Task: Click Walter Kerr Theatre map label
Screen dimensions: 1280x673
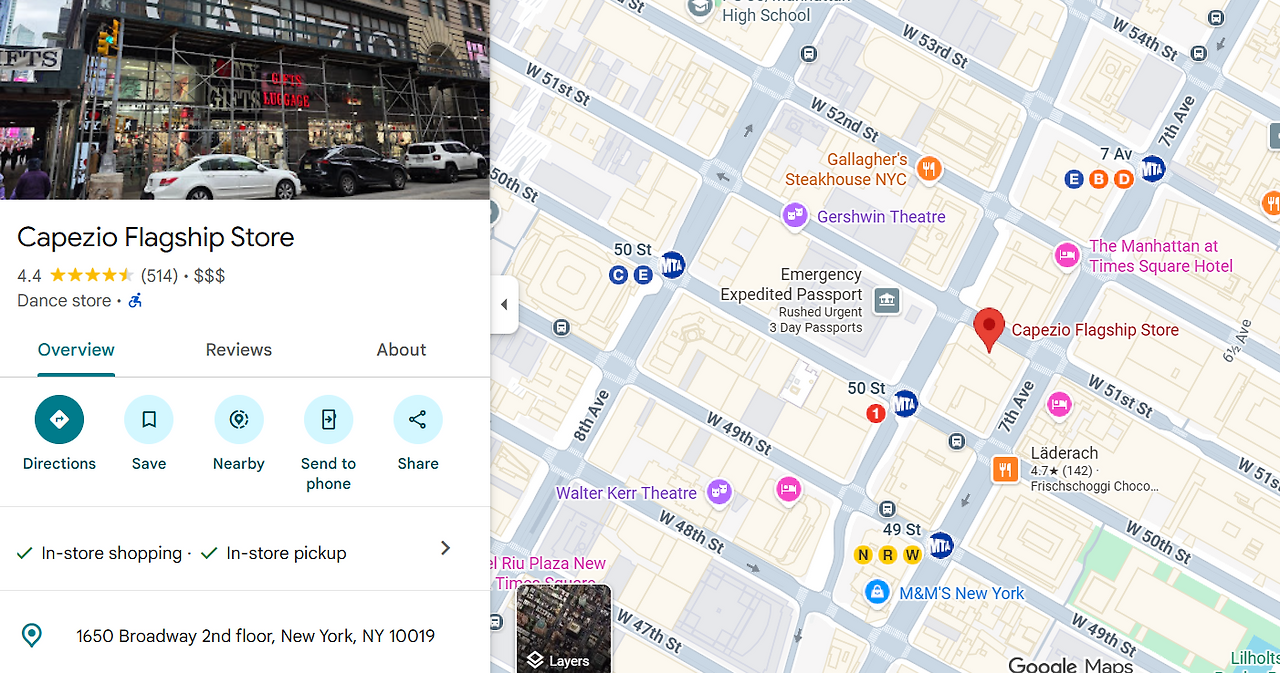Action: pos(626,493)
